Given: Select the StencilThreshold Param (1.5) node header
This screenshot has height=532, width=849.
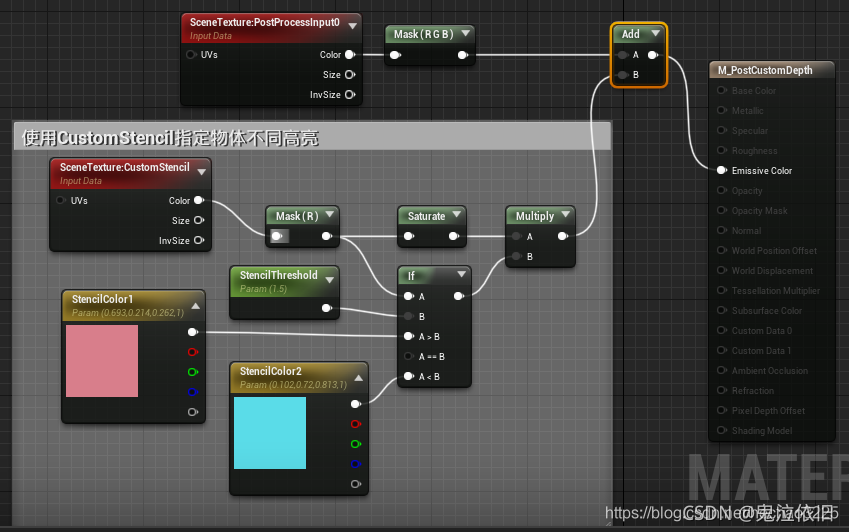Looking at the screenshot, I should [284, 281].
